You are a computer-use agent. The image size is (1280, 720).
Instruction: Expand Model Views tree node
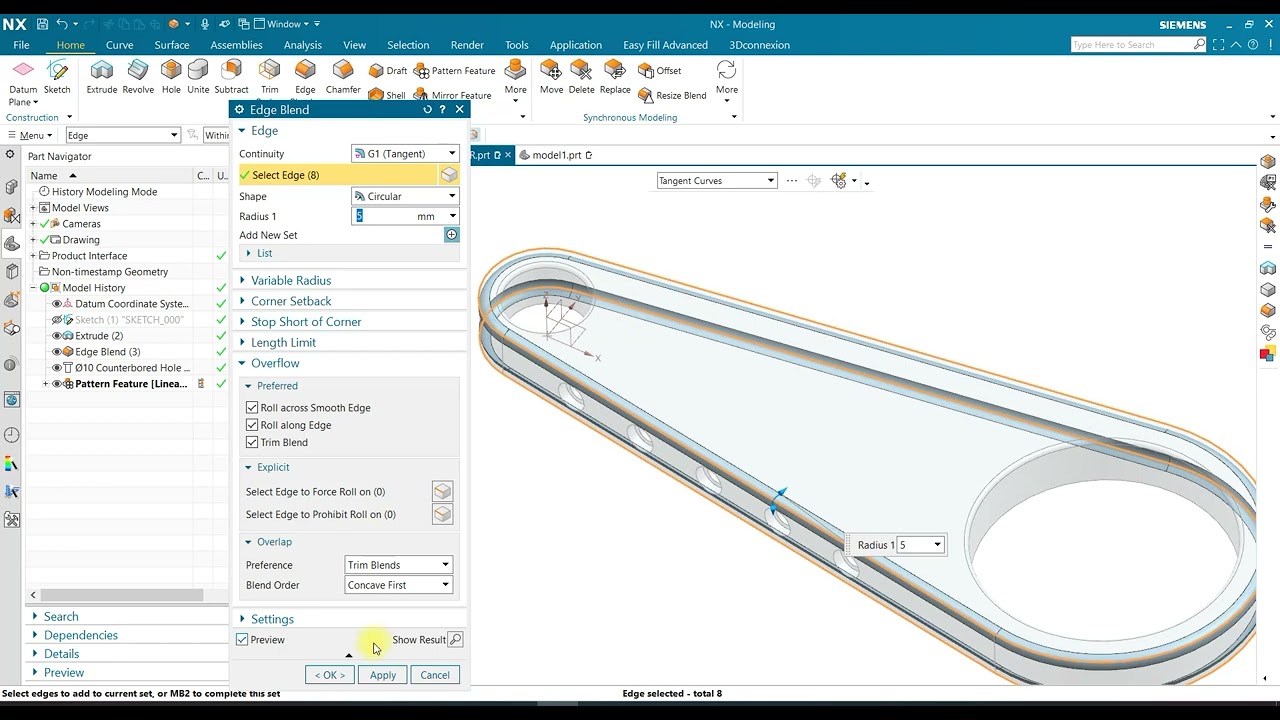tap(33, 208)
